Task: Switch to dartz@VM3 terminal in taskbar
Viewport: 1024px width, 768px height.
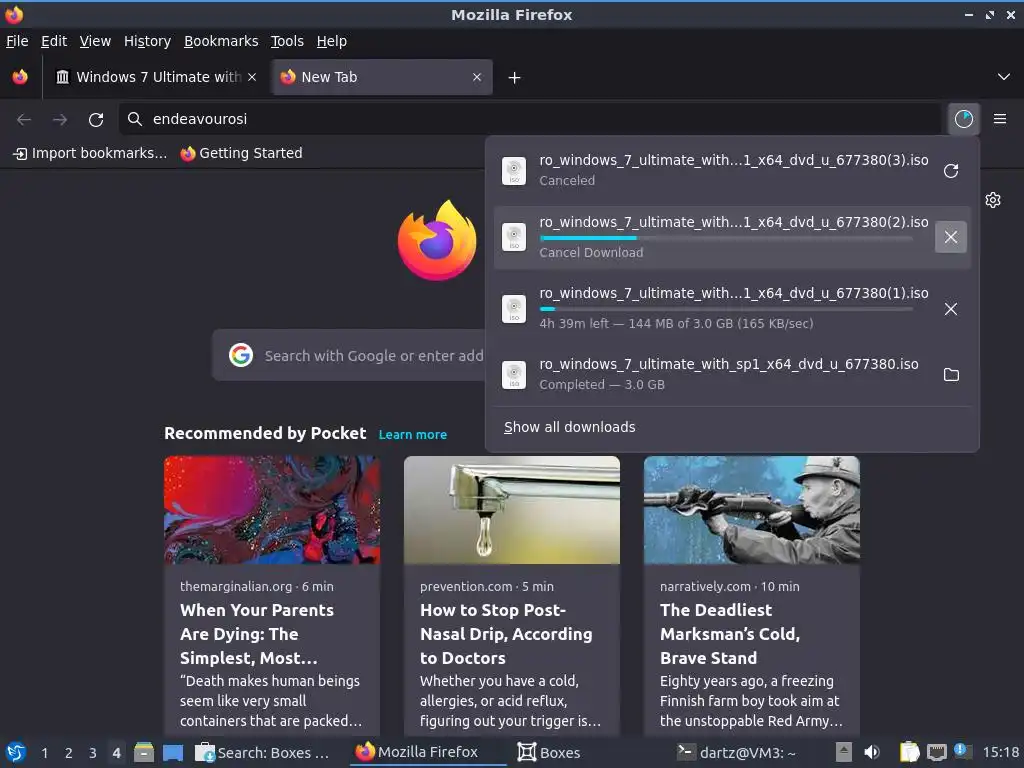Action: point(736,752)
